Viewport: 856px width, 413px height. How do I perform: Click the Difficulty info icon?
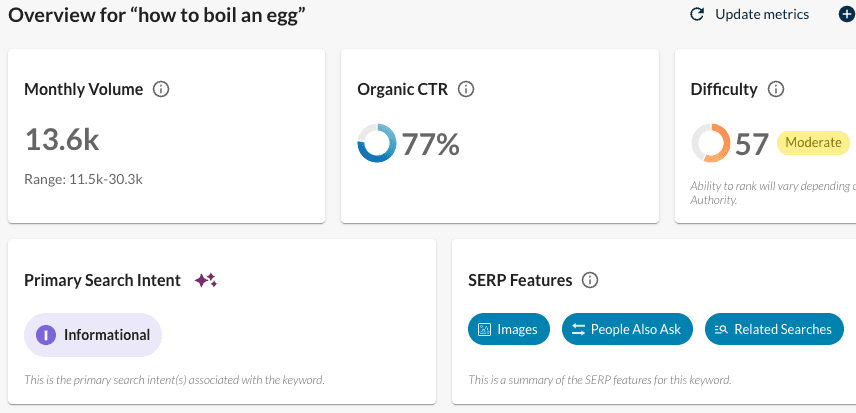tap(776, 89)
